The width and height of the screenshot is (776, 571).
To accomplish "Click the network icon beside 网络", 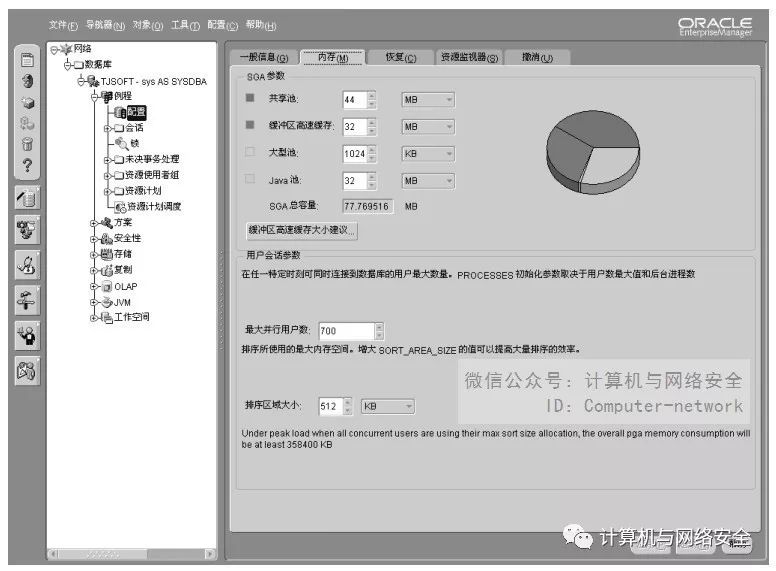I will coord(66,48).
